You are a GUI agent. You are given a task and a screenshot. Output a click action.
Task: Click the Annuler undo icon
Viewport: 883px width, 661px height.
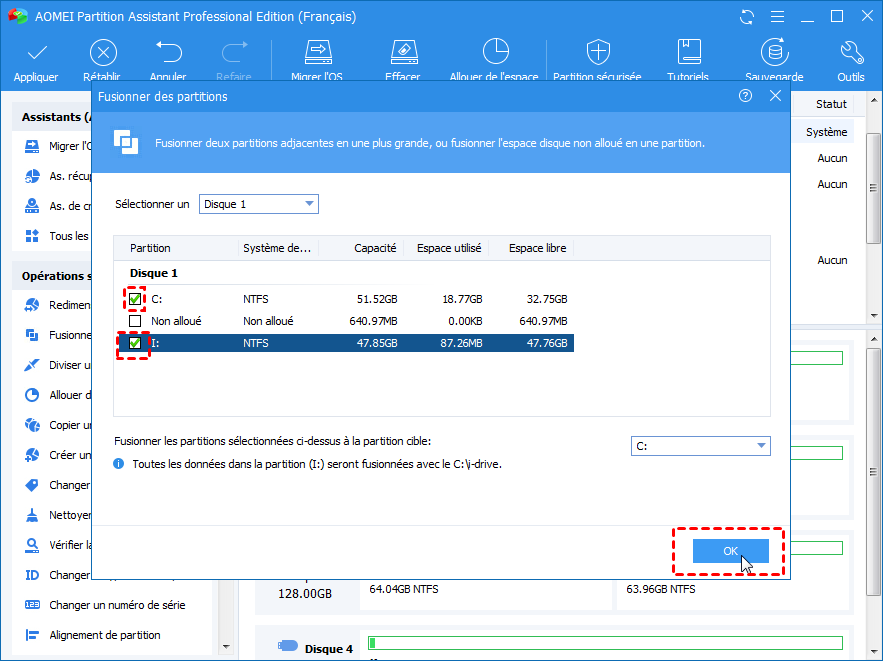pos(168,52)
